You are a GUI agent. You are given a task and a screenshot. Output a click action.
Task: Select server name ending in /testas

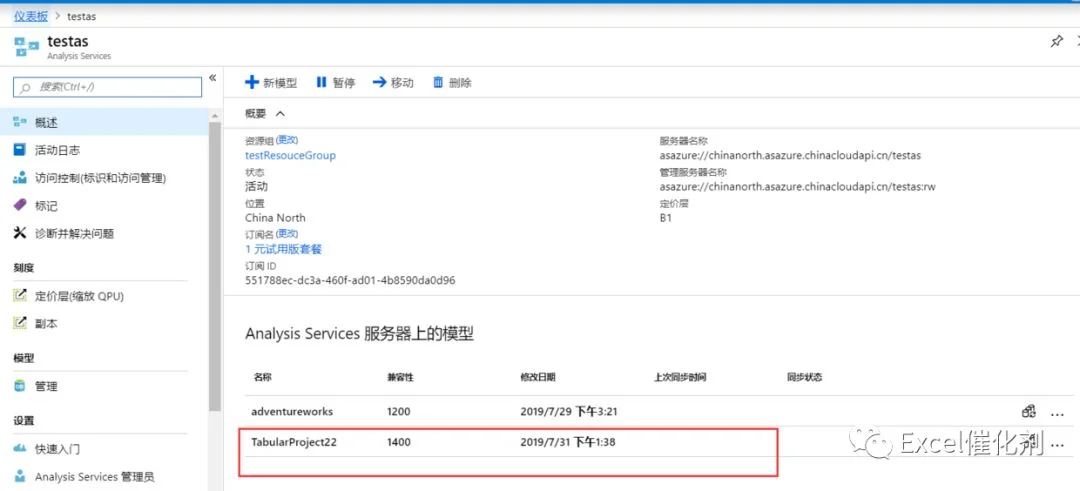pyautogui.click(x=790, y=155)
